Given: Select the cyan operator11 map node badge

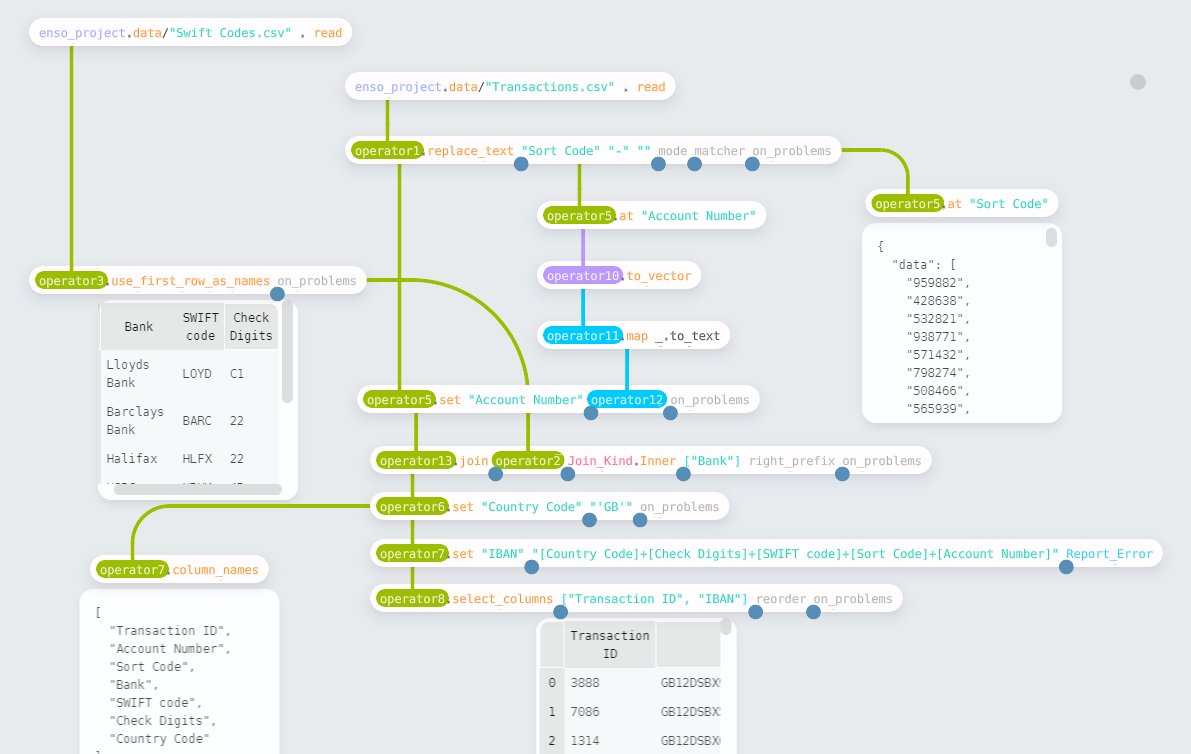Looking at the screenshot, I should pyautogui.click(x=582, y=336).
